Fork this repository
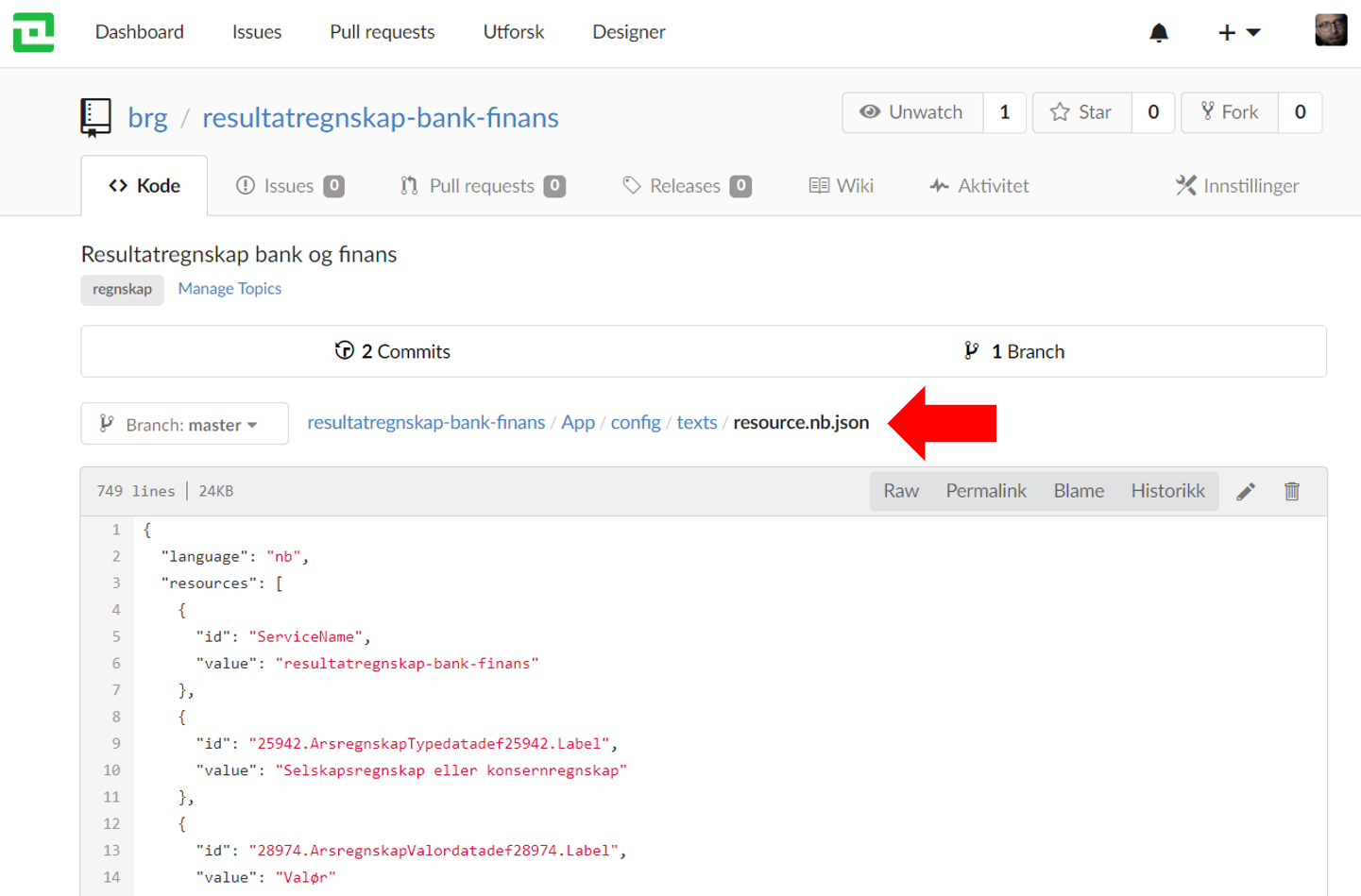Image resolution: width=1361 pixels, height=896 pixels. [1230, 112]
